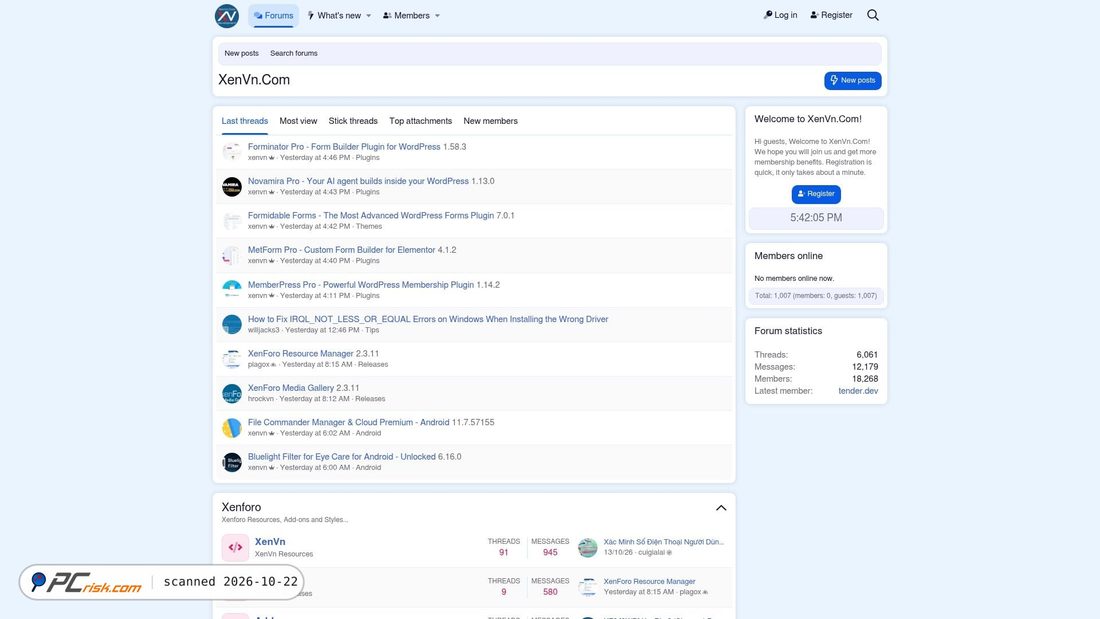Open cuiglalai user profile link
This screenshot has width=1100, height=619.
point(651,552)
